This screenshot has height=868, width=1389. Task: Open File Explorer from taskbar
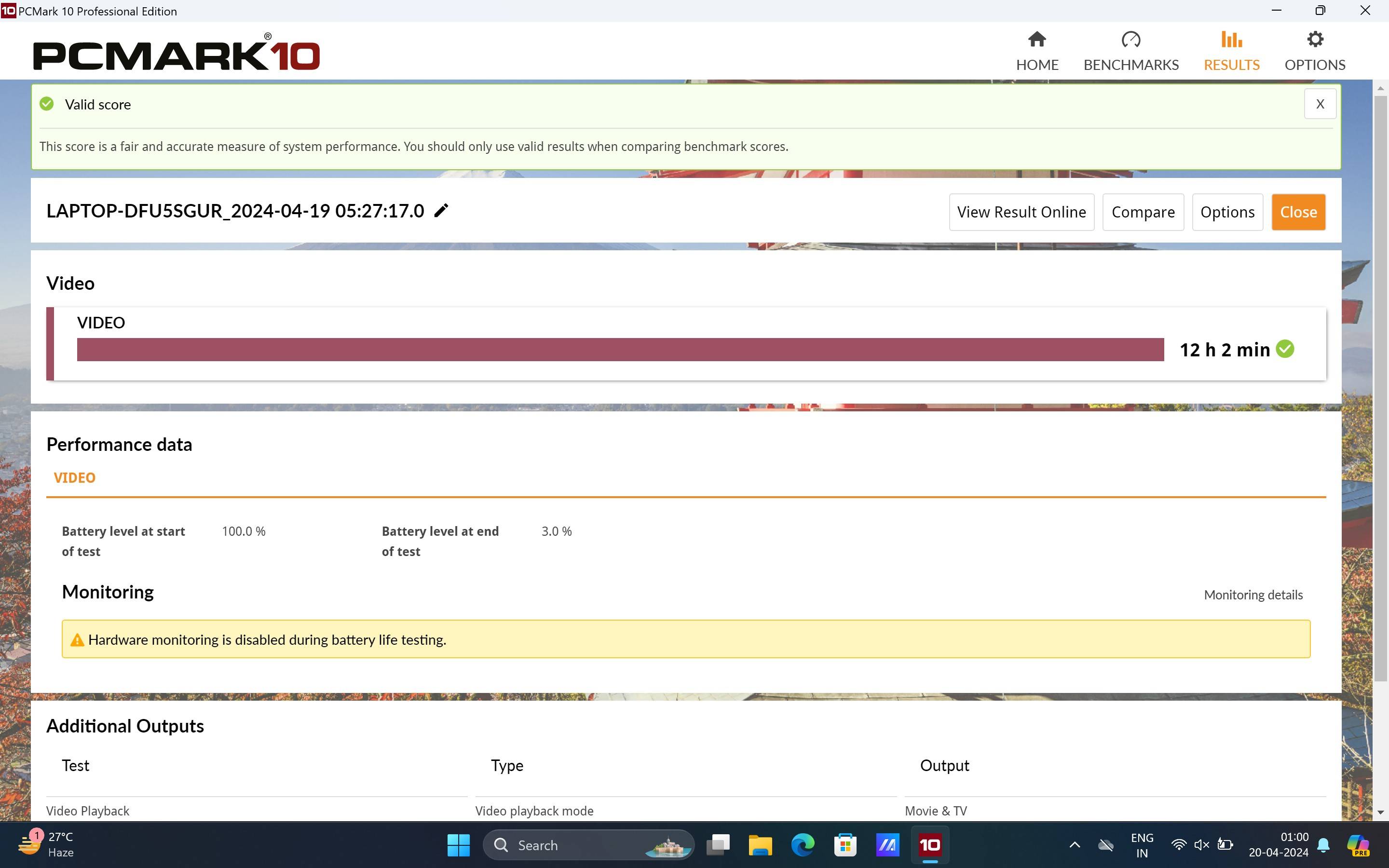pos(760,845)
